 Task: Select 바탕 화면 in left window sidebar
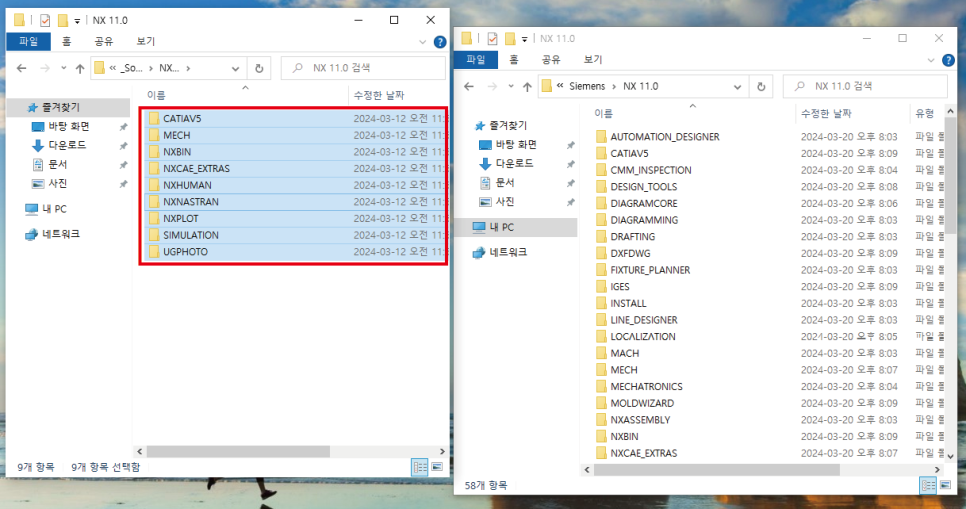point(69,126)
